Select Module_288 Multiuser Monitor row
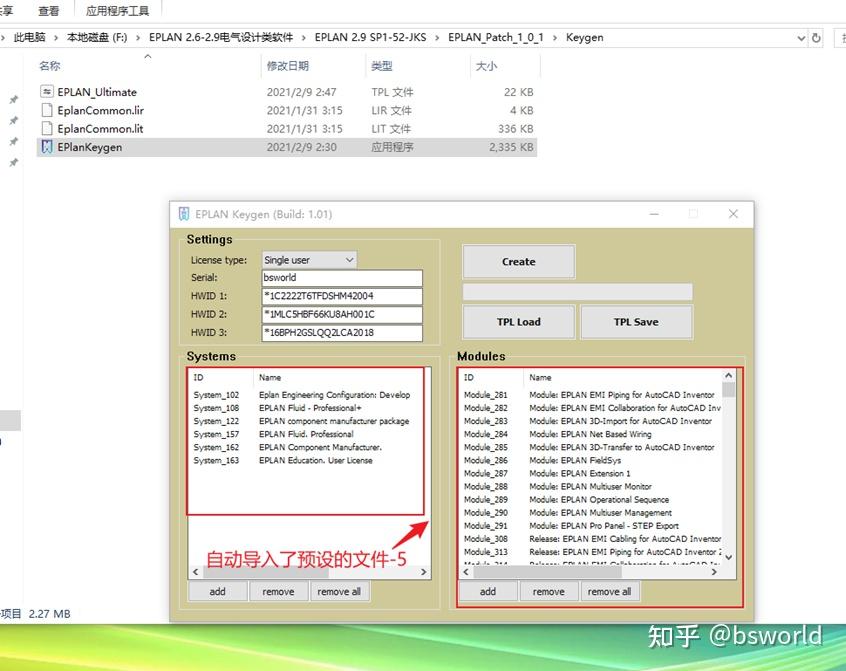846x671 pixels. point(591,487)
